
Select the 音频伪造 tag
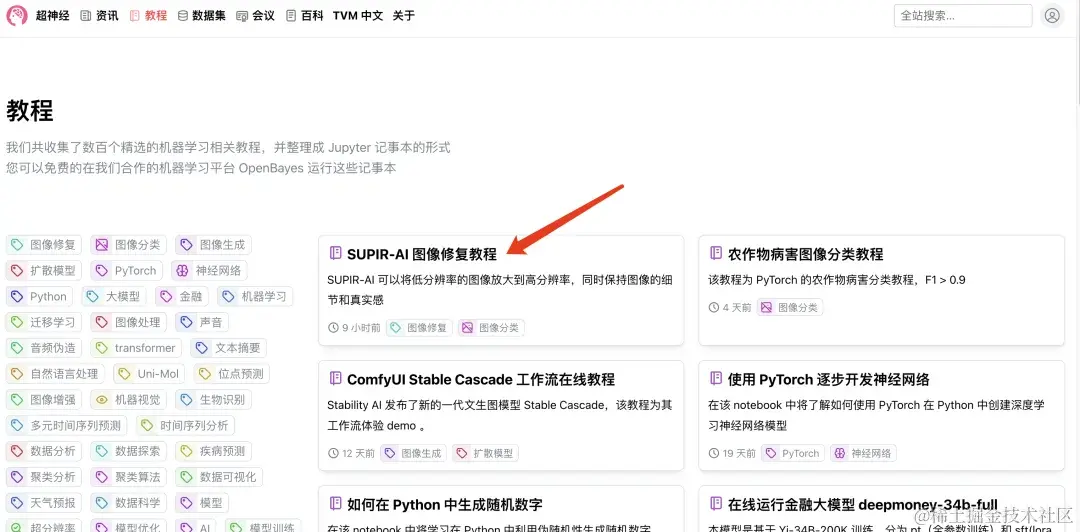click(44, 348)
